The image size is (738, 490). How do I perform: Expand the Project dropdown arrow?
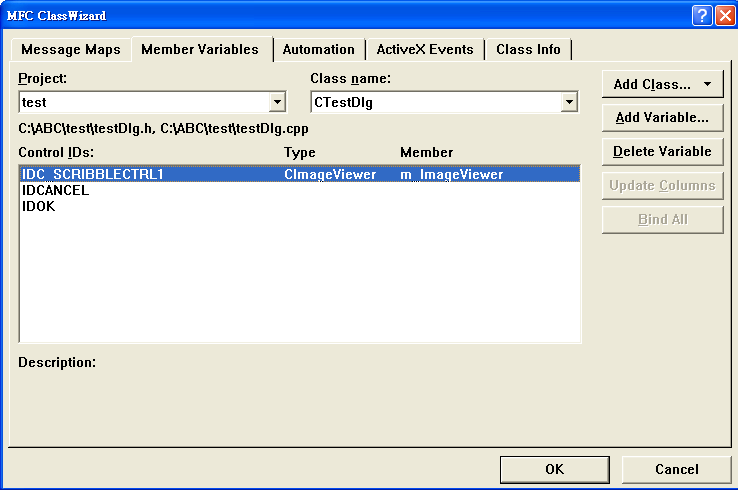tap(277, 102)
